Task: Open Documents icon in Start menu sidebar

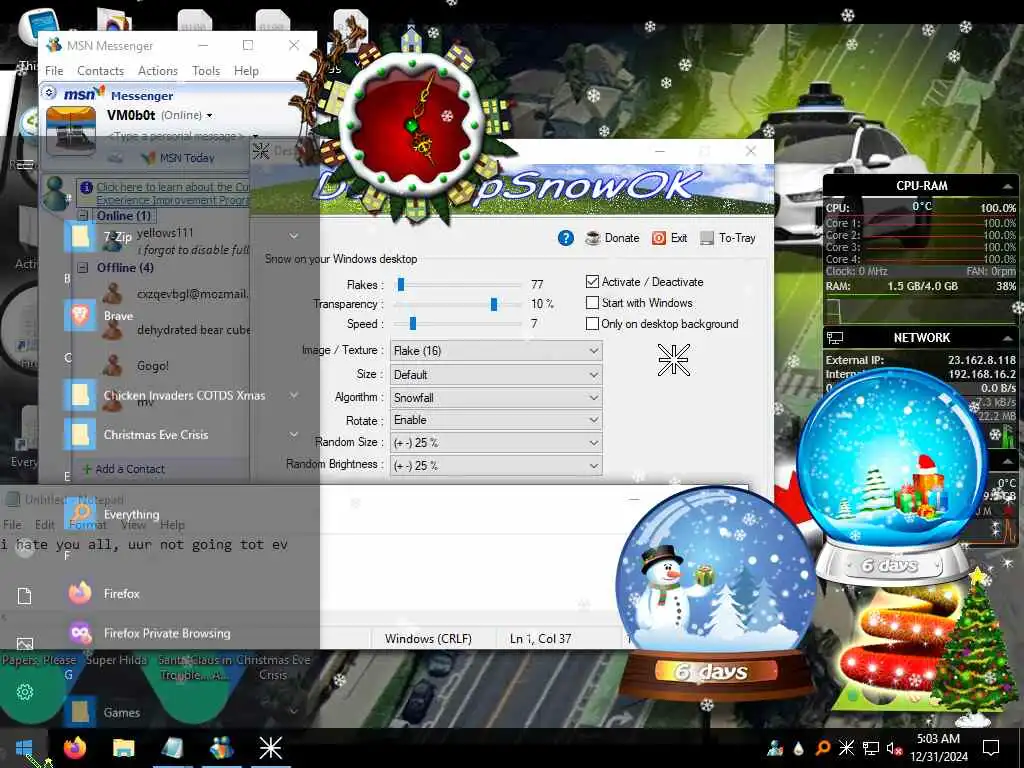Action: (25, 596)
